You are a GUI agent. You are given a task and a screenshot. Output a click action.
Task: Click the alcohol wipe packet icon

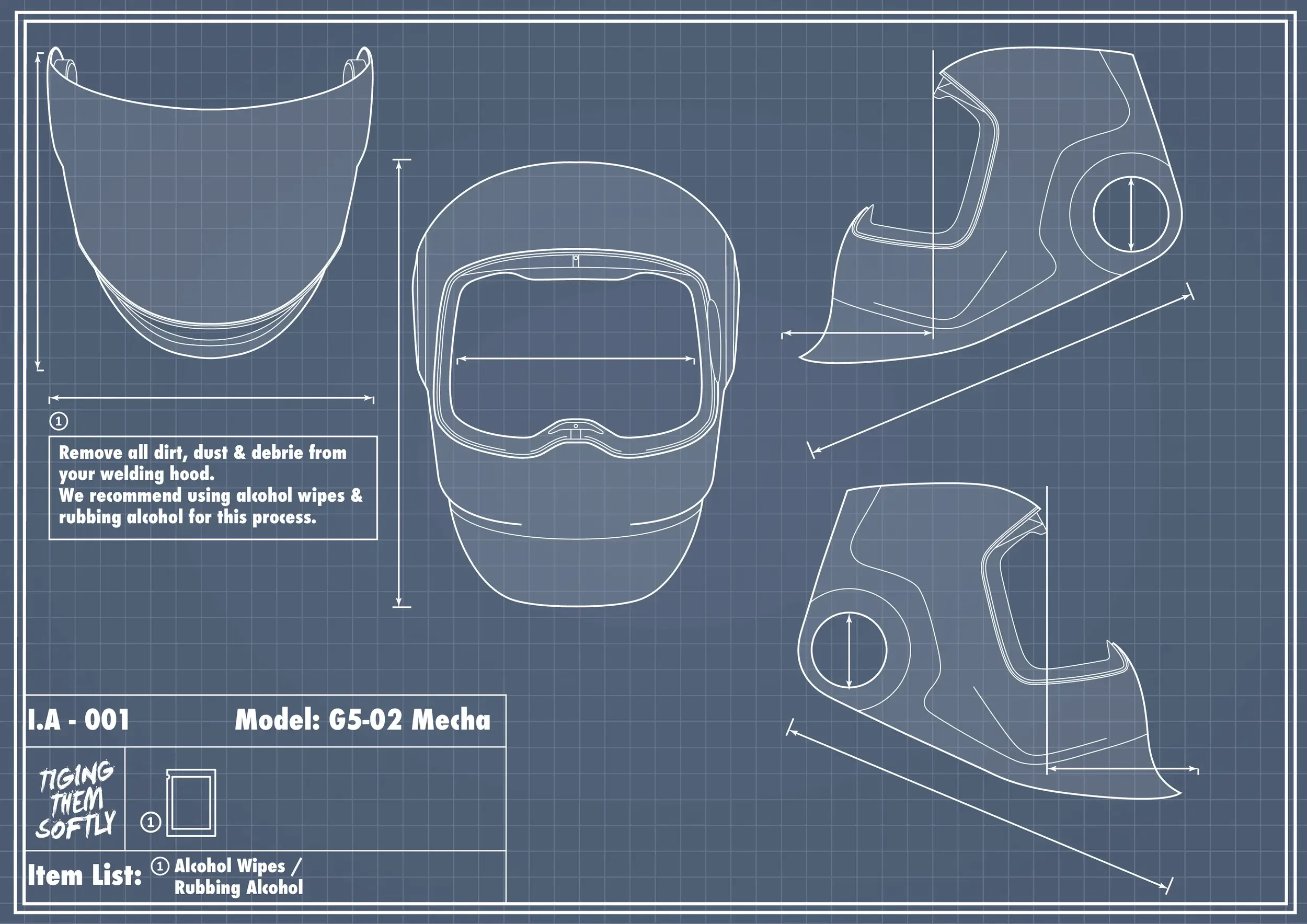tap(191, 803)
